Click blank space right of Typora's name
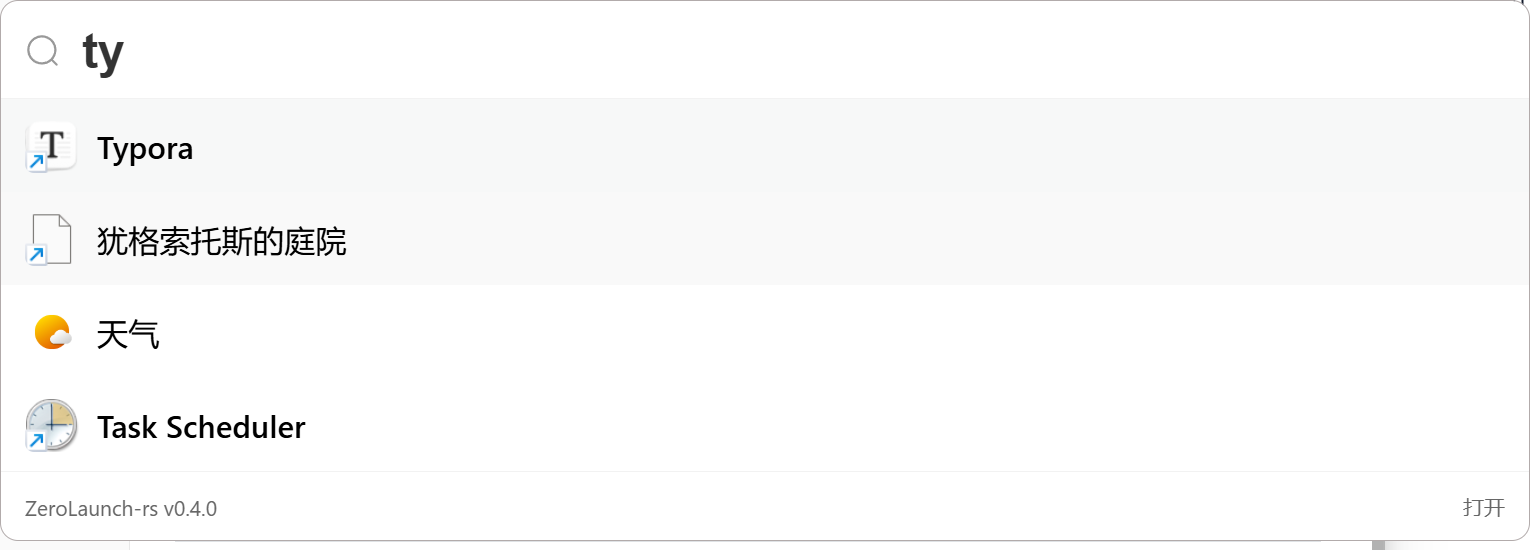This screenshot has width=1530, height=550. pyautogui.click(x=800, y=149)
